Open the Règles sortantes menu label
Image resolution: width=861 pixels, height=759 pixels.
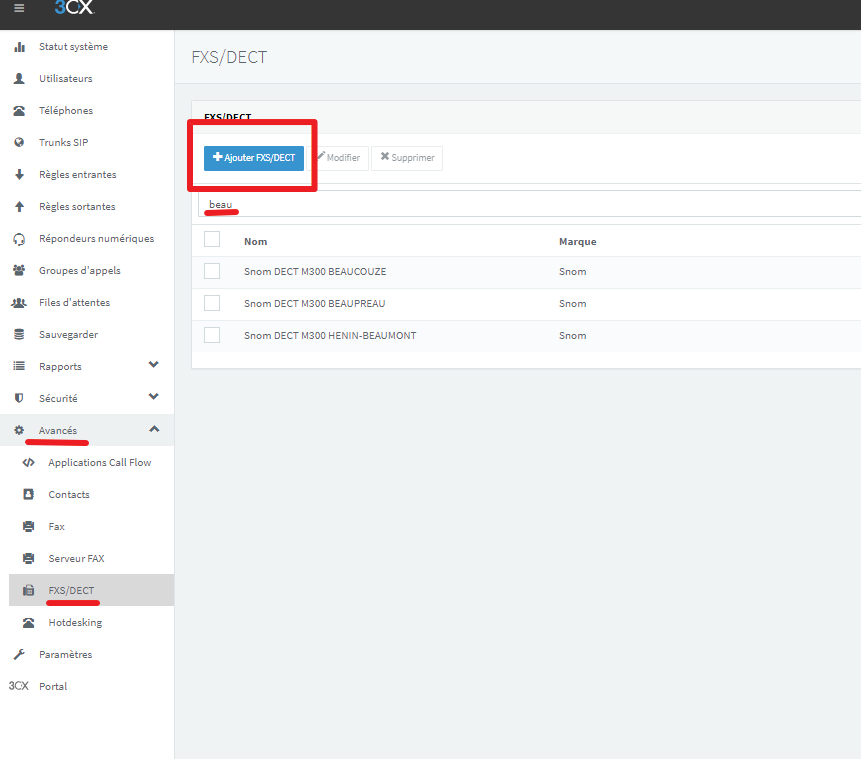pos(77,207)
